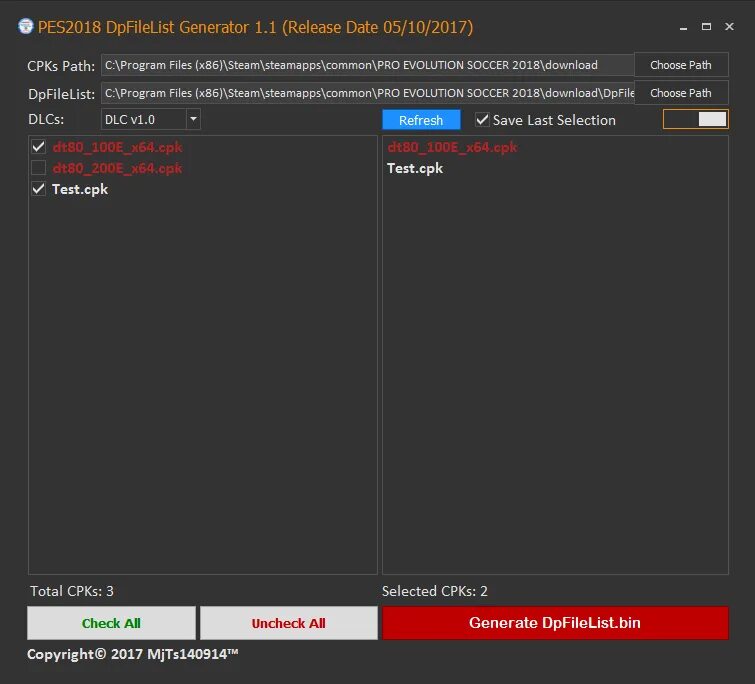Image resolution: width=755 pixels, height=684 pixels.
Task: Select dt80_200E_x64.cpk in the left list
Action: pos(117,168)
